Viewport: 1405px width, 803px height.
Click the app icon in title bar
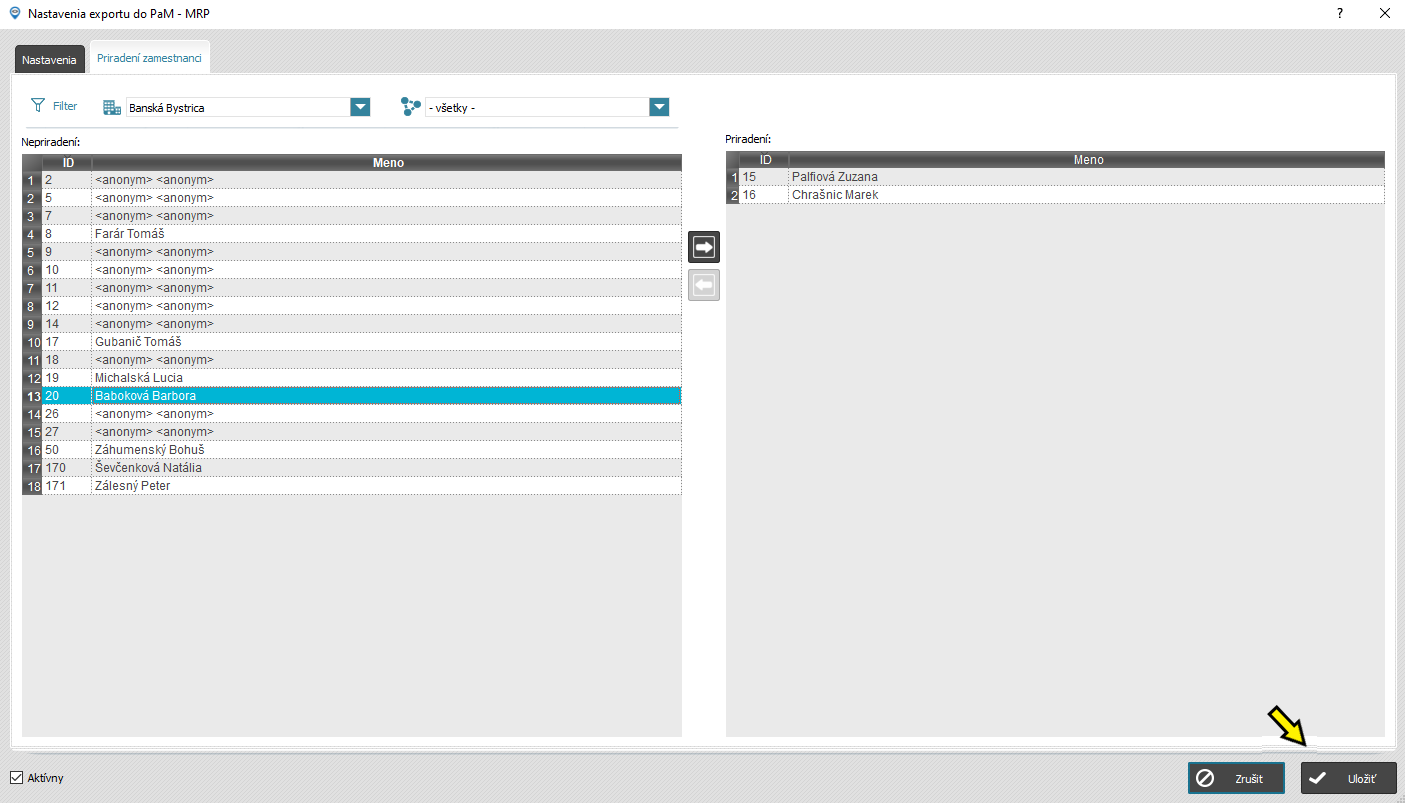click(14, 14)
